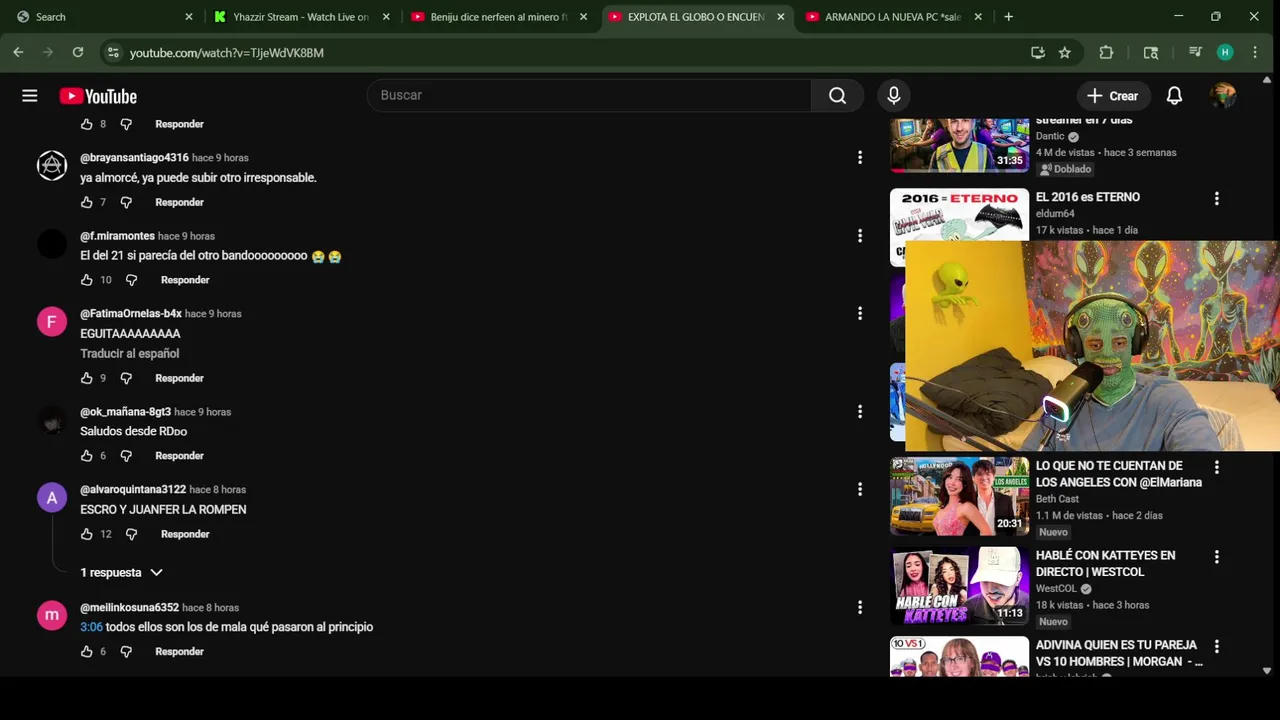This screenshot has height=720, width=1280.
Task: Open the install app icon in address bar
Action: pyautogui.click(x=1038, y=52)
